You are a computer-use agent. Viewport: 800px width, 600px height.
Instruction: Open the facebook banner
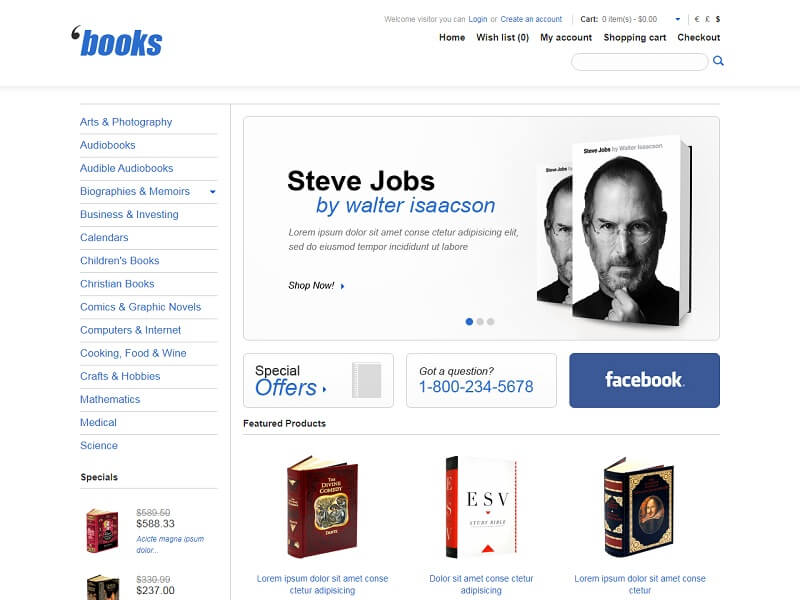[x=644, y=380]
